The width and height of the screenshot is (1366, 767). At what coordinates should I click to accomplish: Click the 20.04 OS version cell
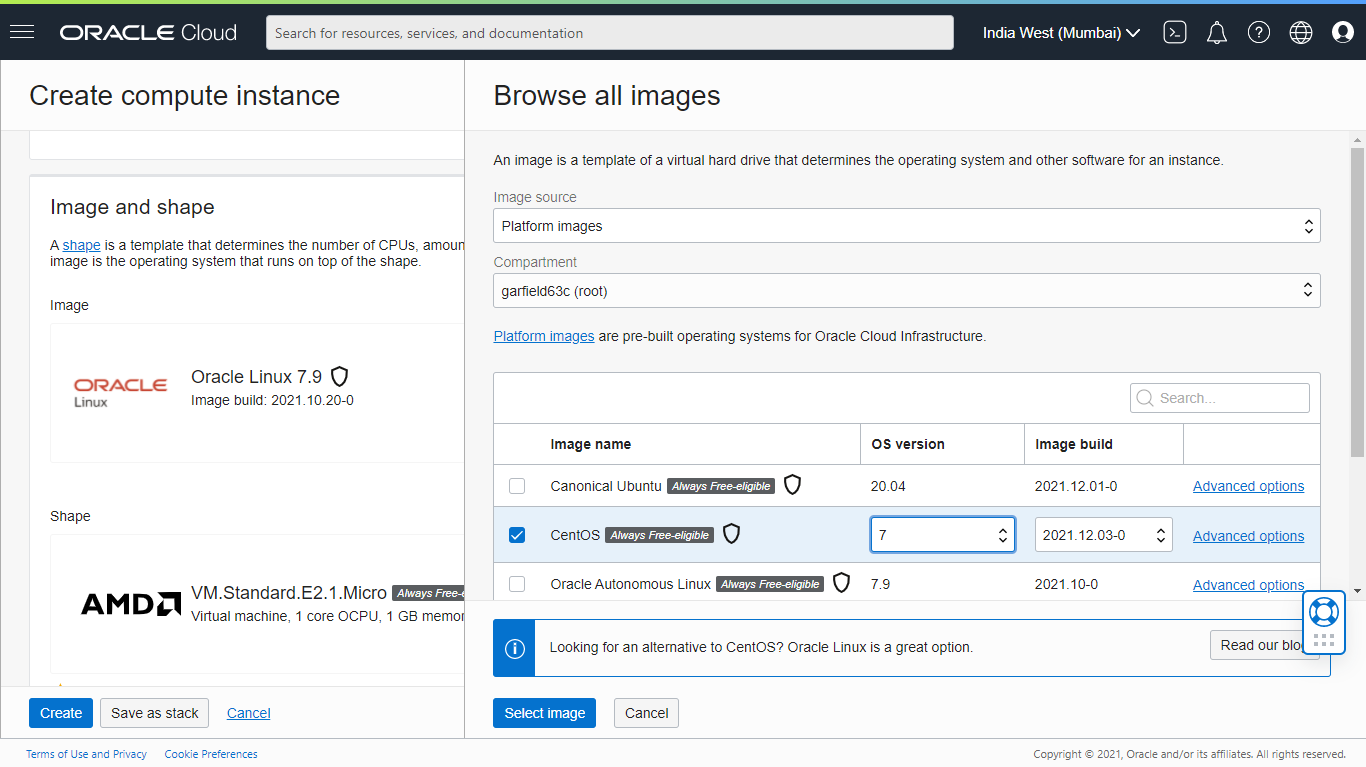click(888, 486)
